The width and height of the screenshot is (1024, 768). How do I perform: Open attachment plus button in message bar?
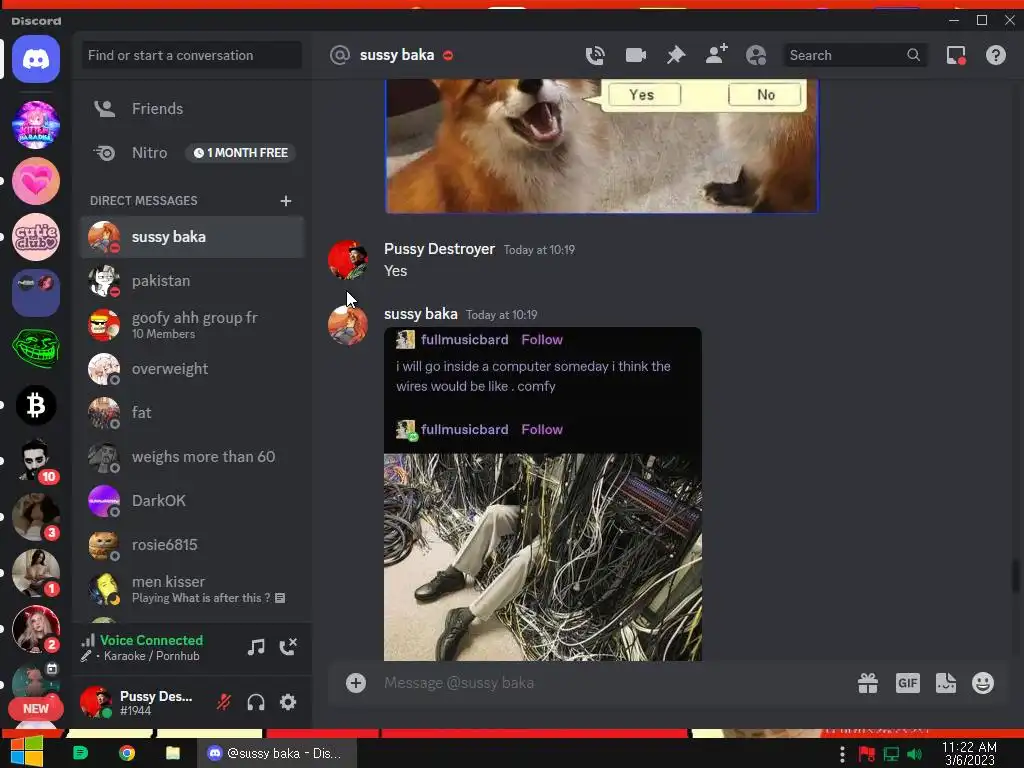coord(356,683)
